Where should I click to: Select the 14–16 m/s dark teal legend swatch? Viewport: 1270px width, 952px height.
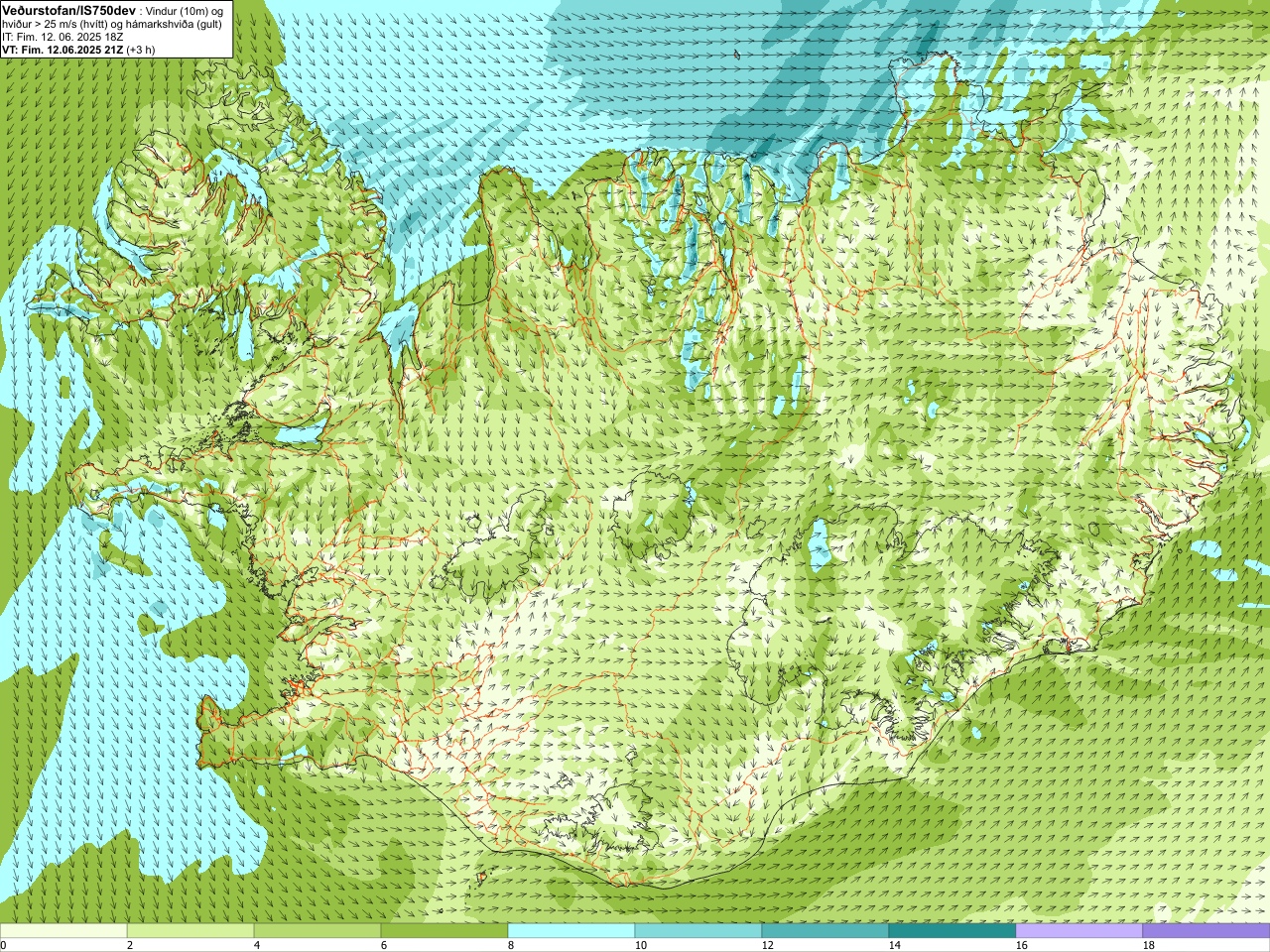tap(952, 931)
